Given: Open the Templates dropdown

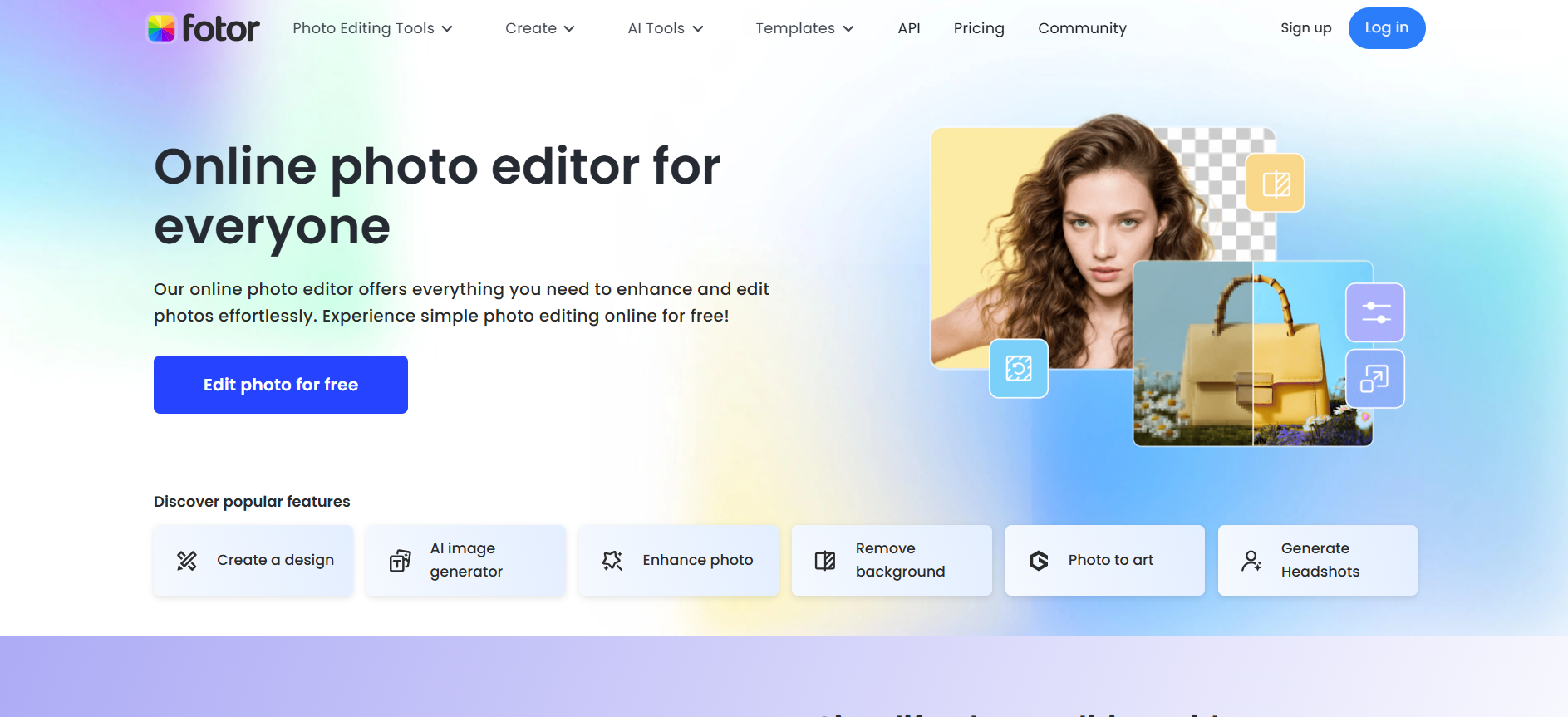Looking at the screenshot, I should [x=804, y=28].
